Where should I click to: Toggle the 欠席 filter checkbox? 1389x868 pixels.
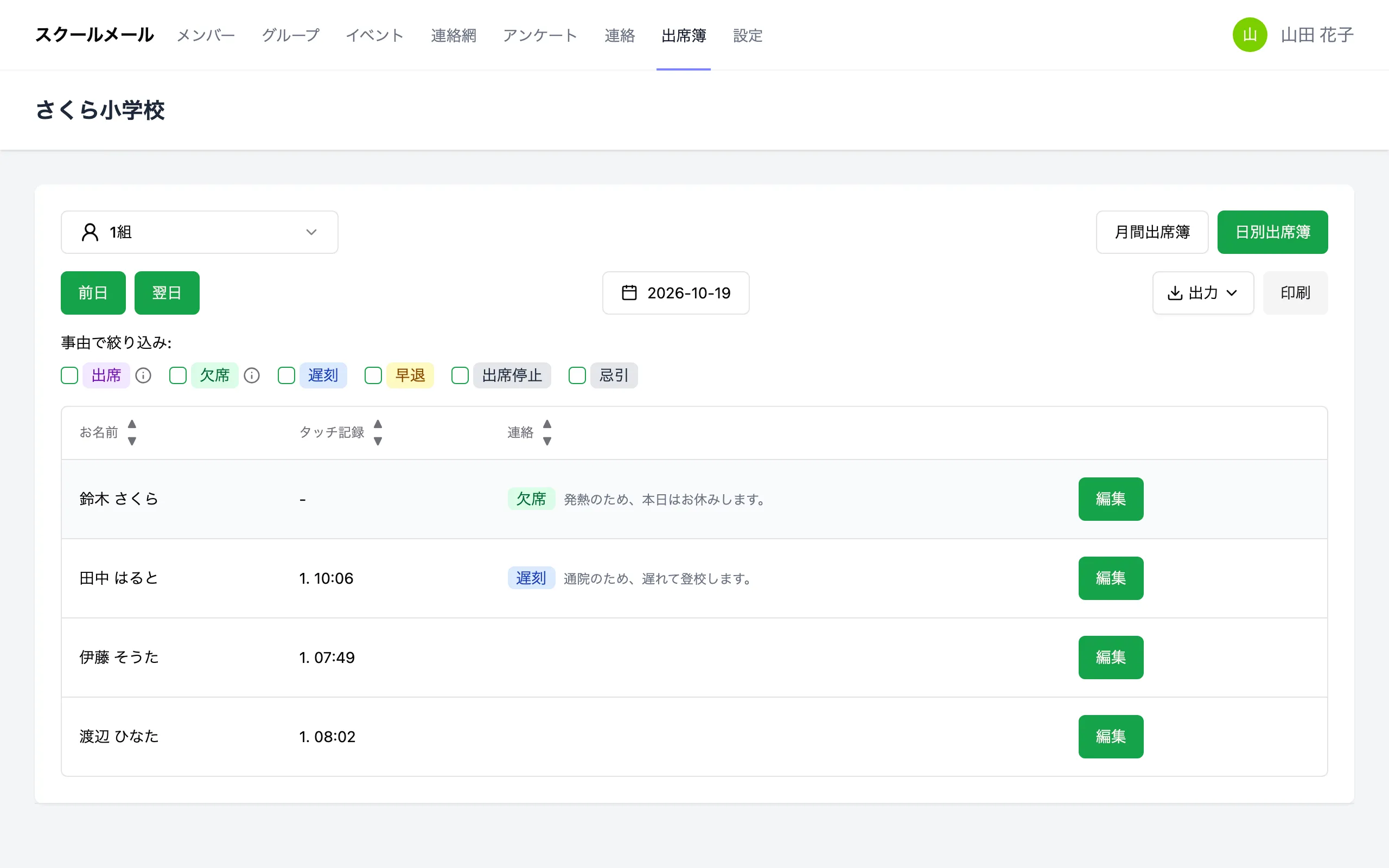(x=178, y=375)
